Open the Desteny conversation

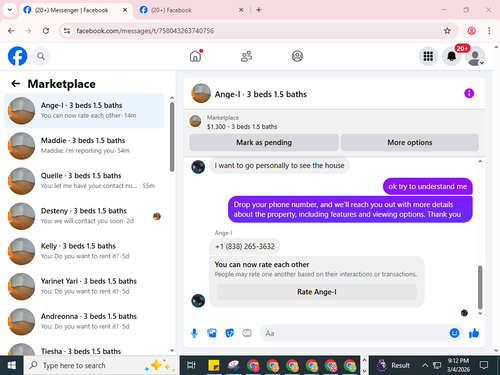coord(84,216)
